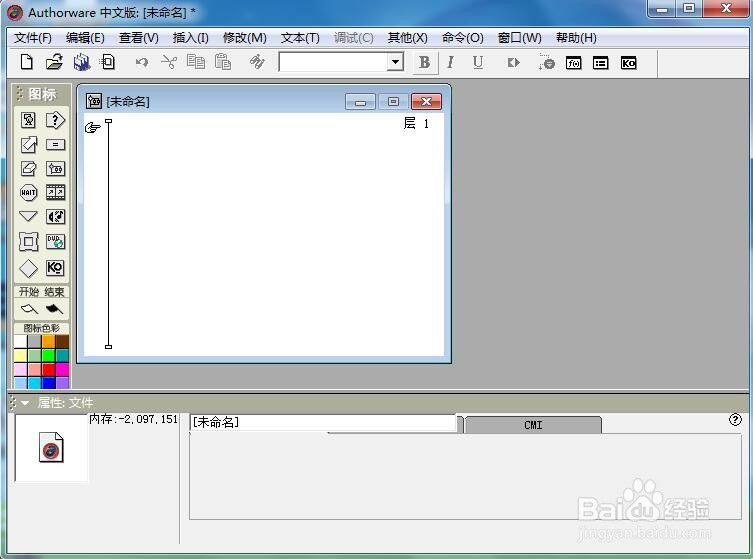The width and height of the screenshot is (753, 559).
Task: Cut with the scissors toolbar icon
Action: (x=169, y=62)
